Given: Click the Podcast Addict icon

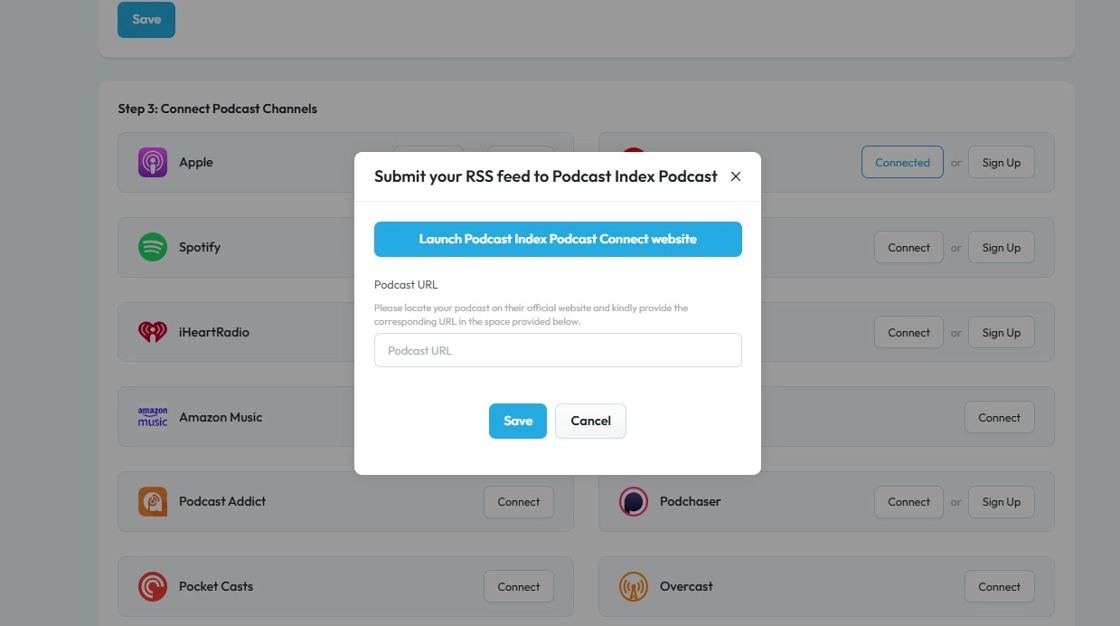Looking at the screenshot, I should click(x=153, y=502).
